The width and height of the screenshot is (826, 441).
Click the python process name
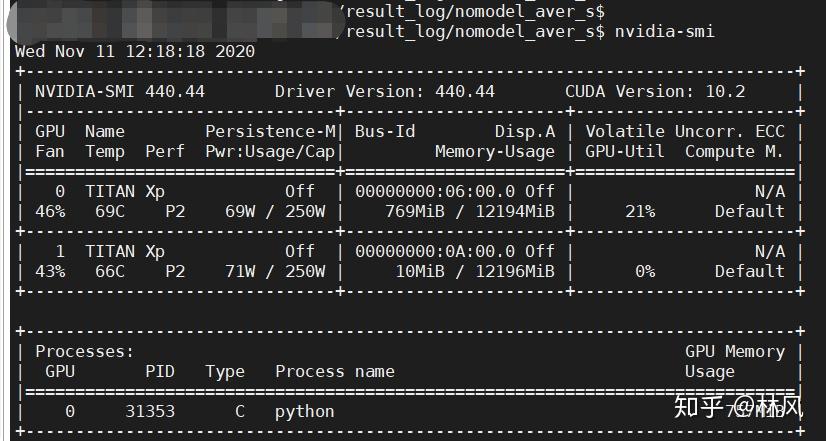click(305, 411)
